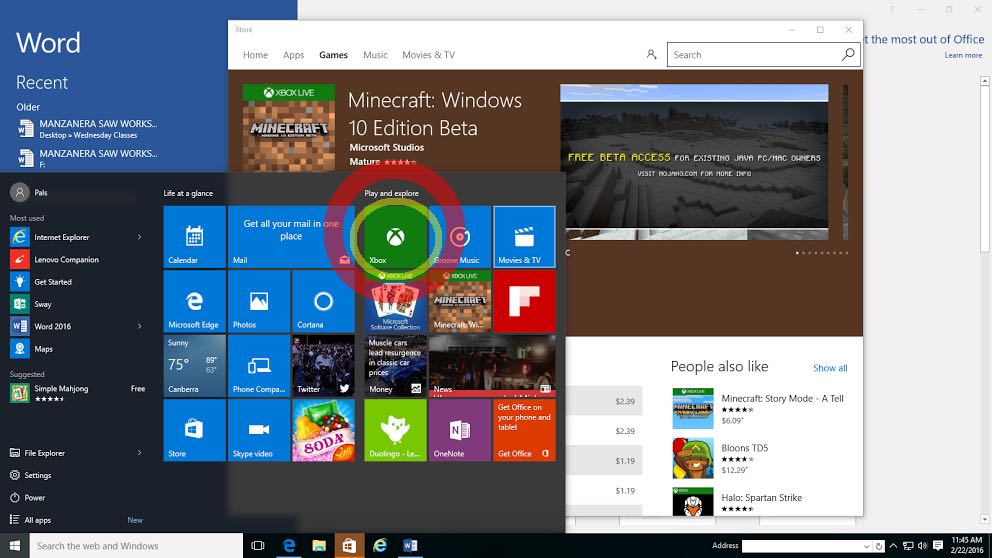The image size is (992, 558).
Task: Open the Money news tile
Action: 395,366
